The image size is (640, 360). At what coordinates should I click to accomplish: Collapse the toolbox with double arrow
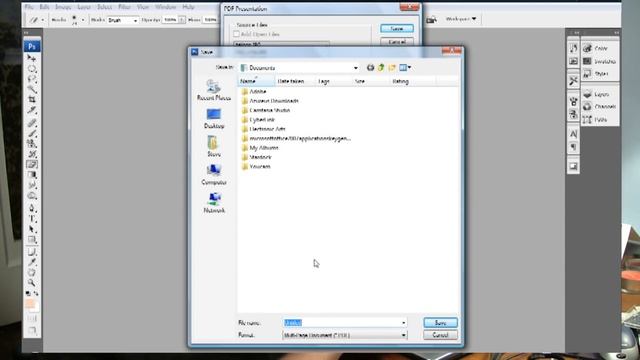(26, 32)
